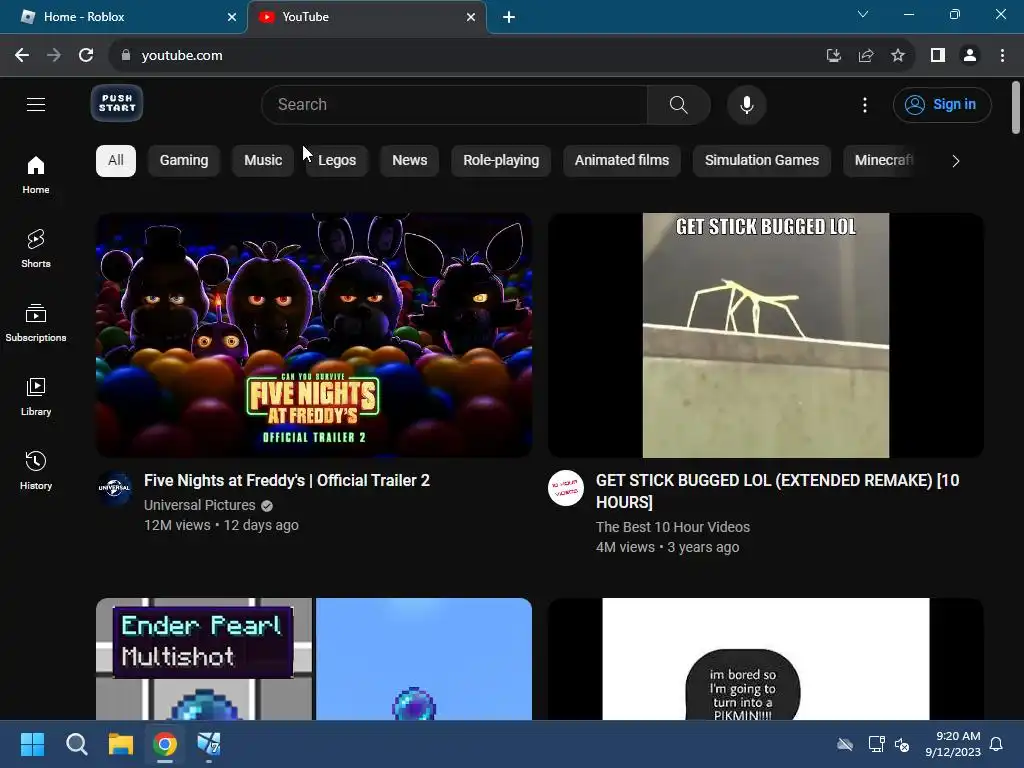Close the Home - Roblox tab
This screenshot has height=768, width=1024.
tap(232, 17)
